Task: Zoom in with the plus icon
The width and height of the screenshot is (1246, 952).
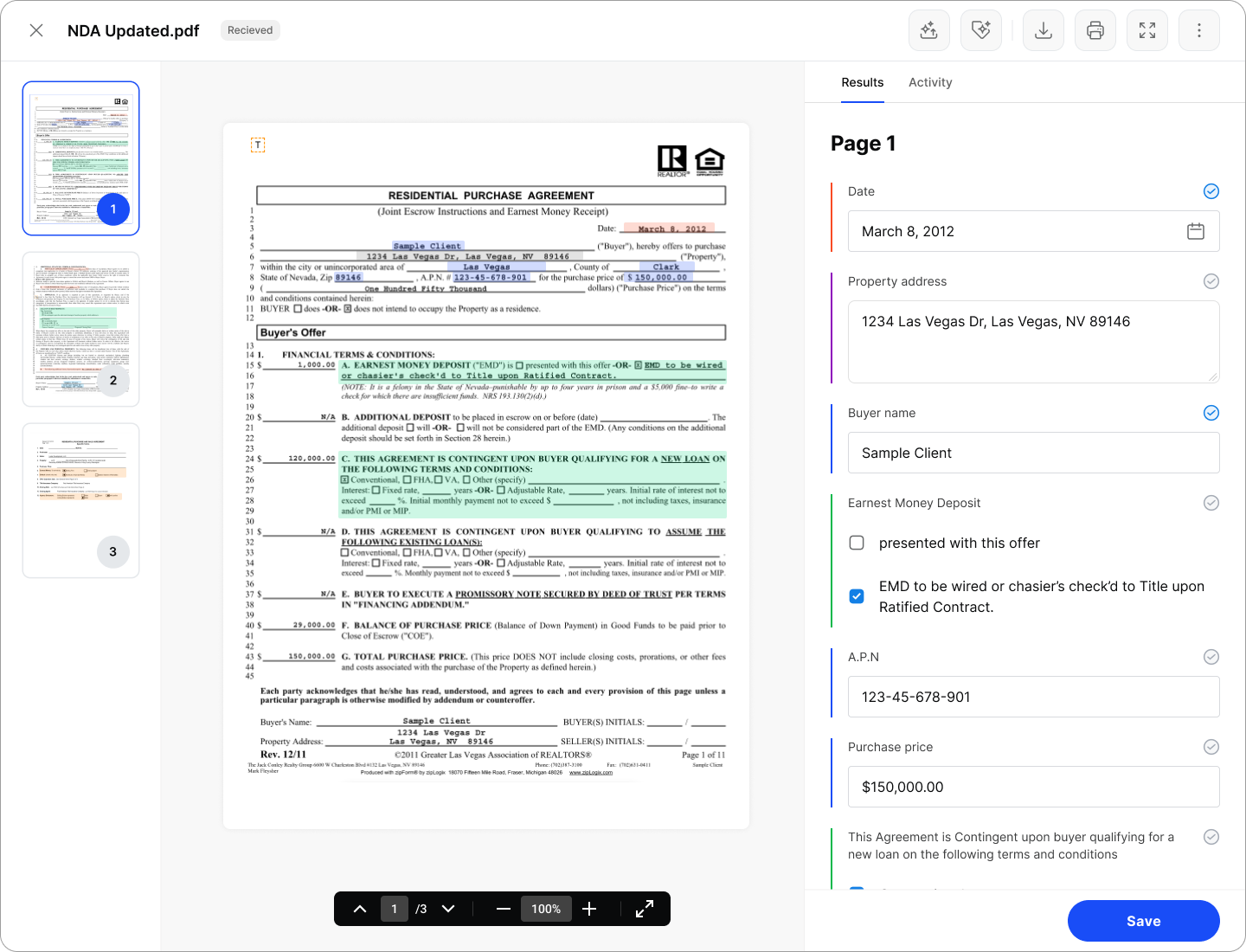Action: 589,909
